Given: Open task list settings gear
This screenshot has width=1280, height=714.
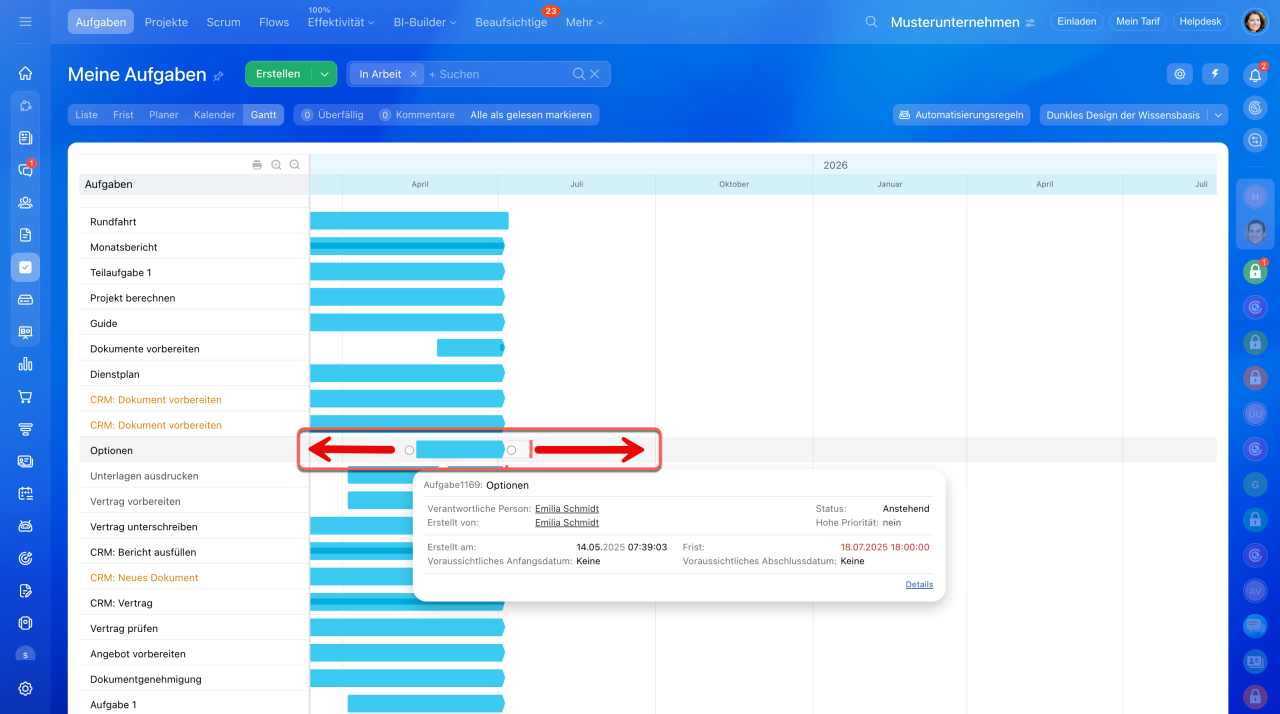Looking at the screenshot, I should tap(1180, 74).
